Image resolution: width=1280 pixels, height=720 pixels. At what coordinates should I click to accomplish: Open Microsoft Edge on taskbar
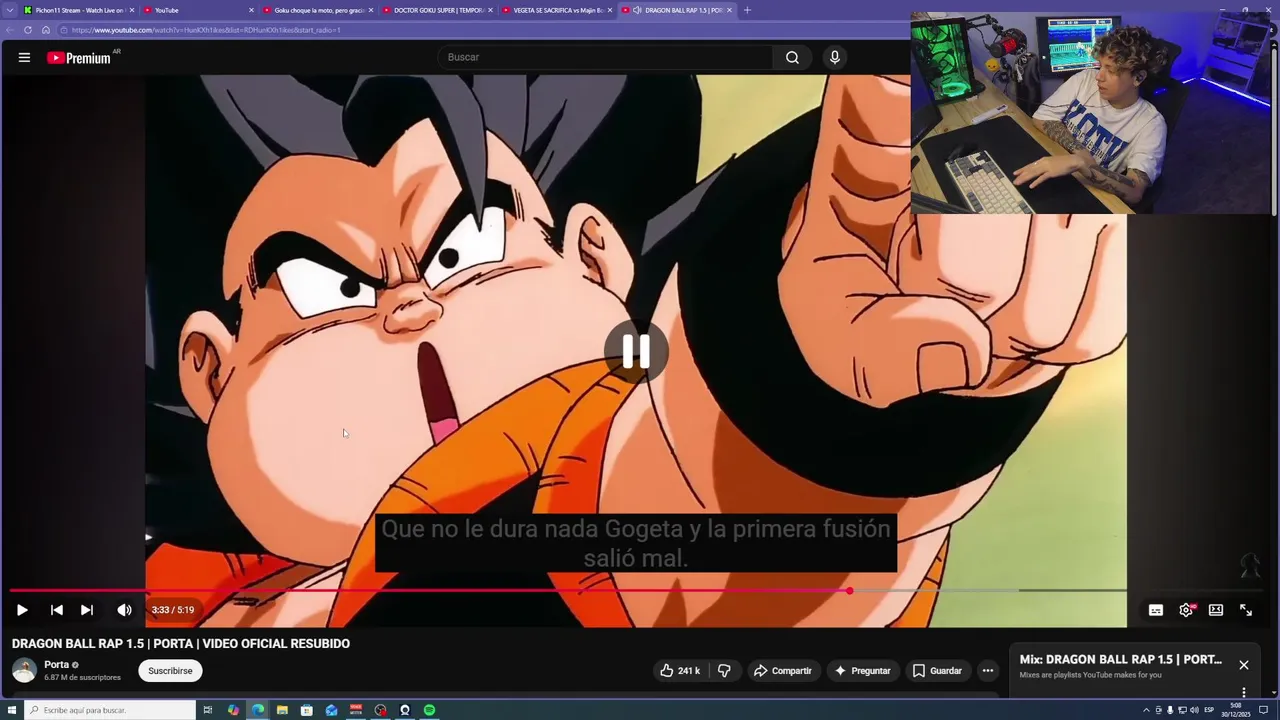point(258,710)
